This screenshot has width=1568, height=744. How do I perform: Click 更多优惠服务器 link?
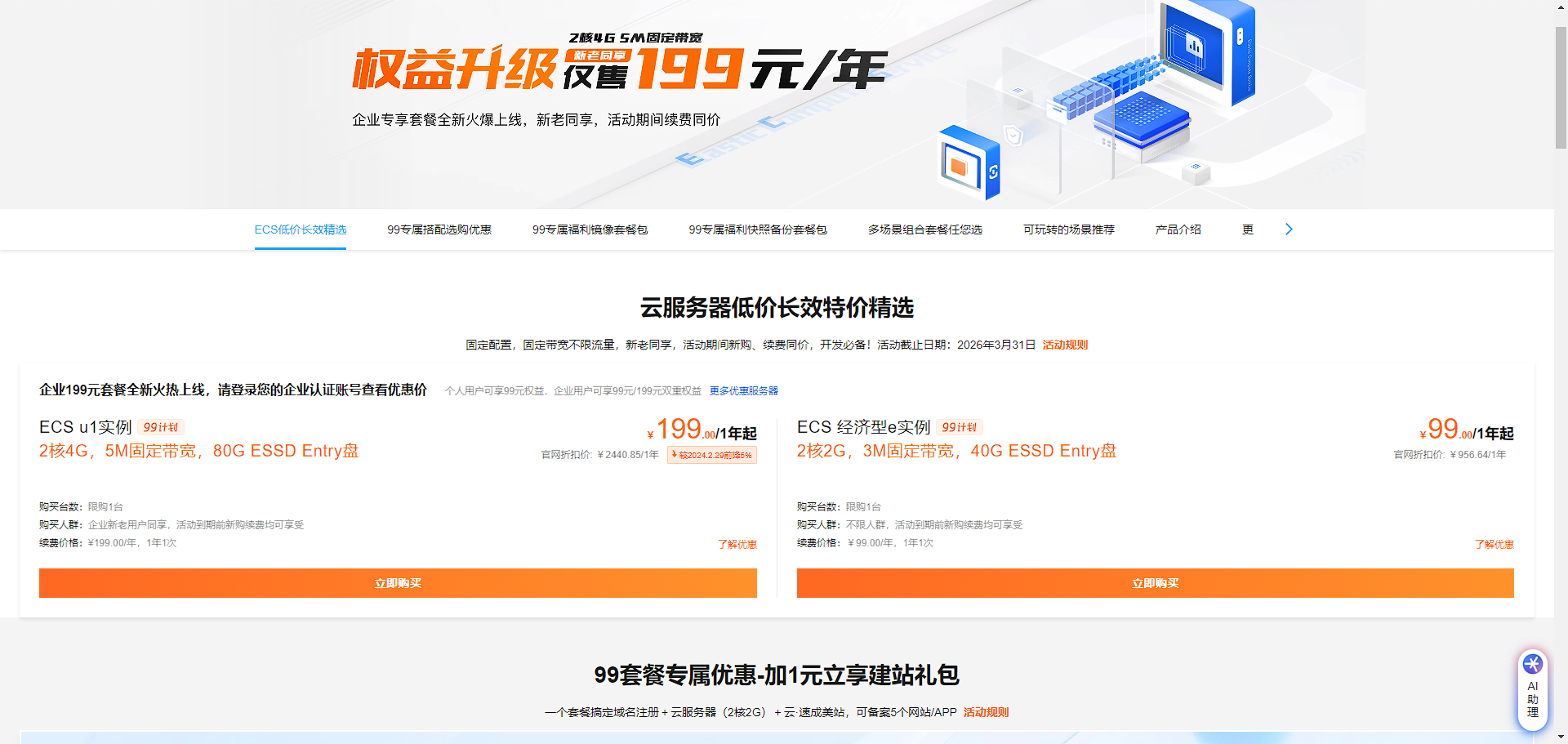tap(743, 390)
